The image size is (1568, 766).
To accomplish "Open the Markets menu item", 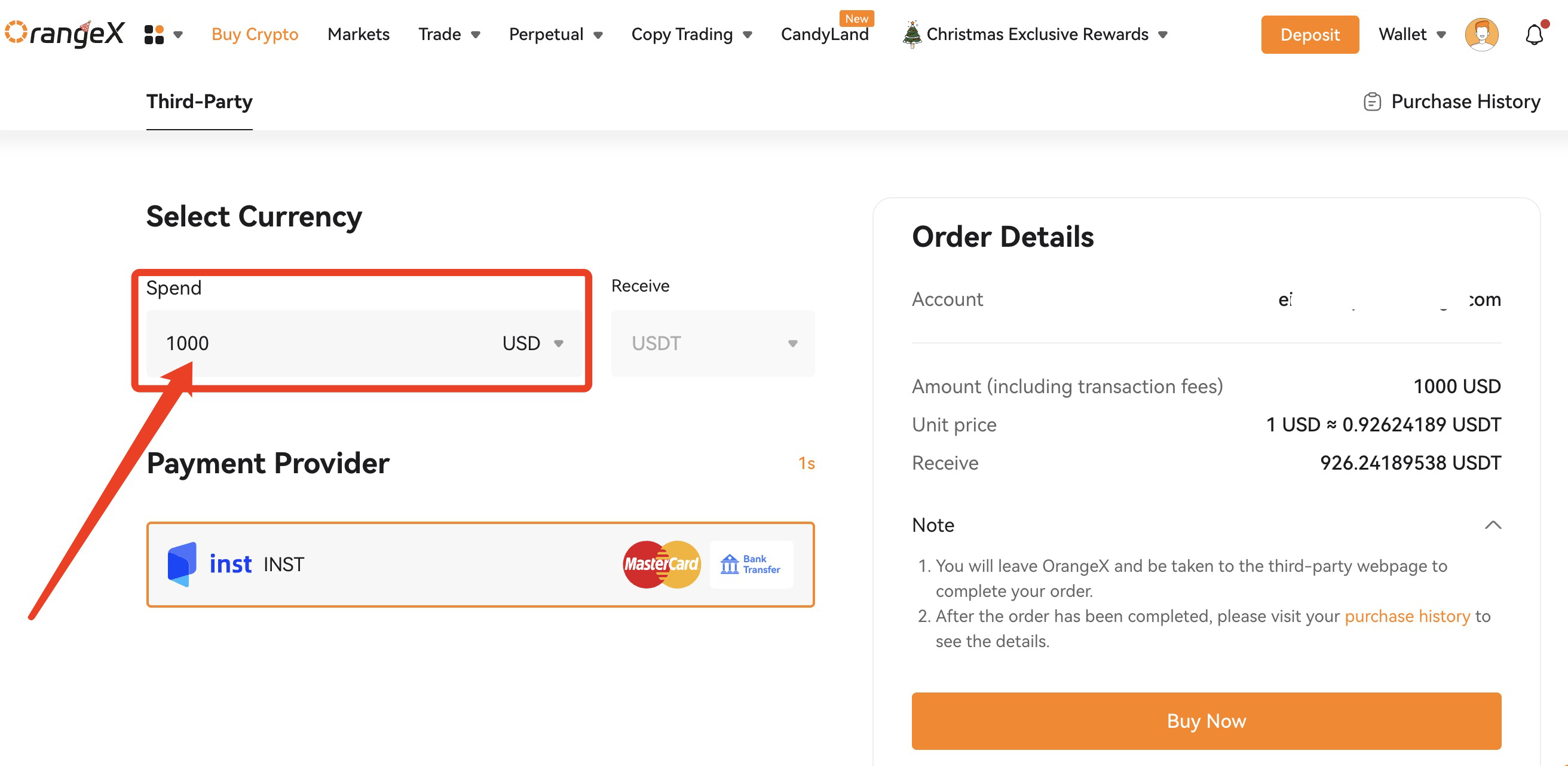I will [x=359, y=34].
